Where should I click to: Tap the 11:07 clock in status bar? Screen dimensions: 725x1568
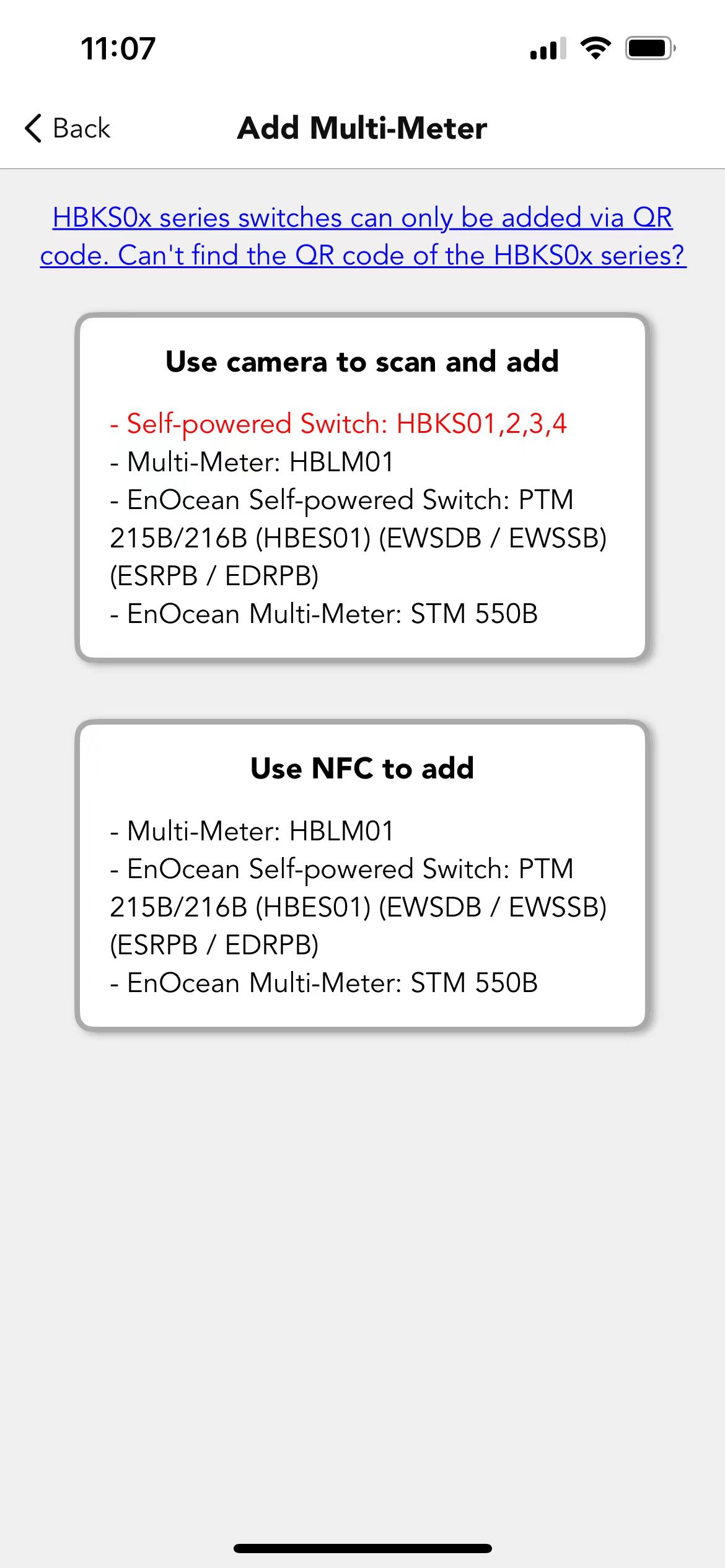118,48
